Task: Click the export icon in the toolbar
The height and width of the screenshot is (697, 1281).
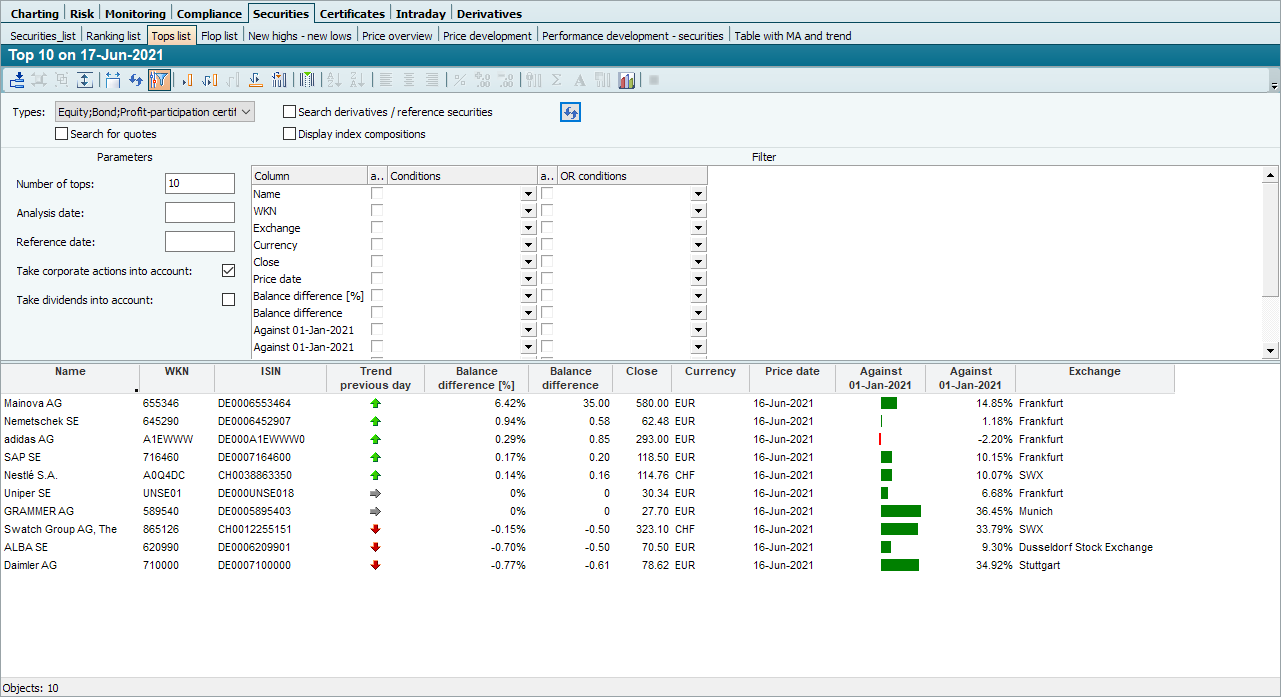Action: [x=17, y=80]
